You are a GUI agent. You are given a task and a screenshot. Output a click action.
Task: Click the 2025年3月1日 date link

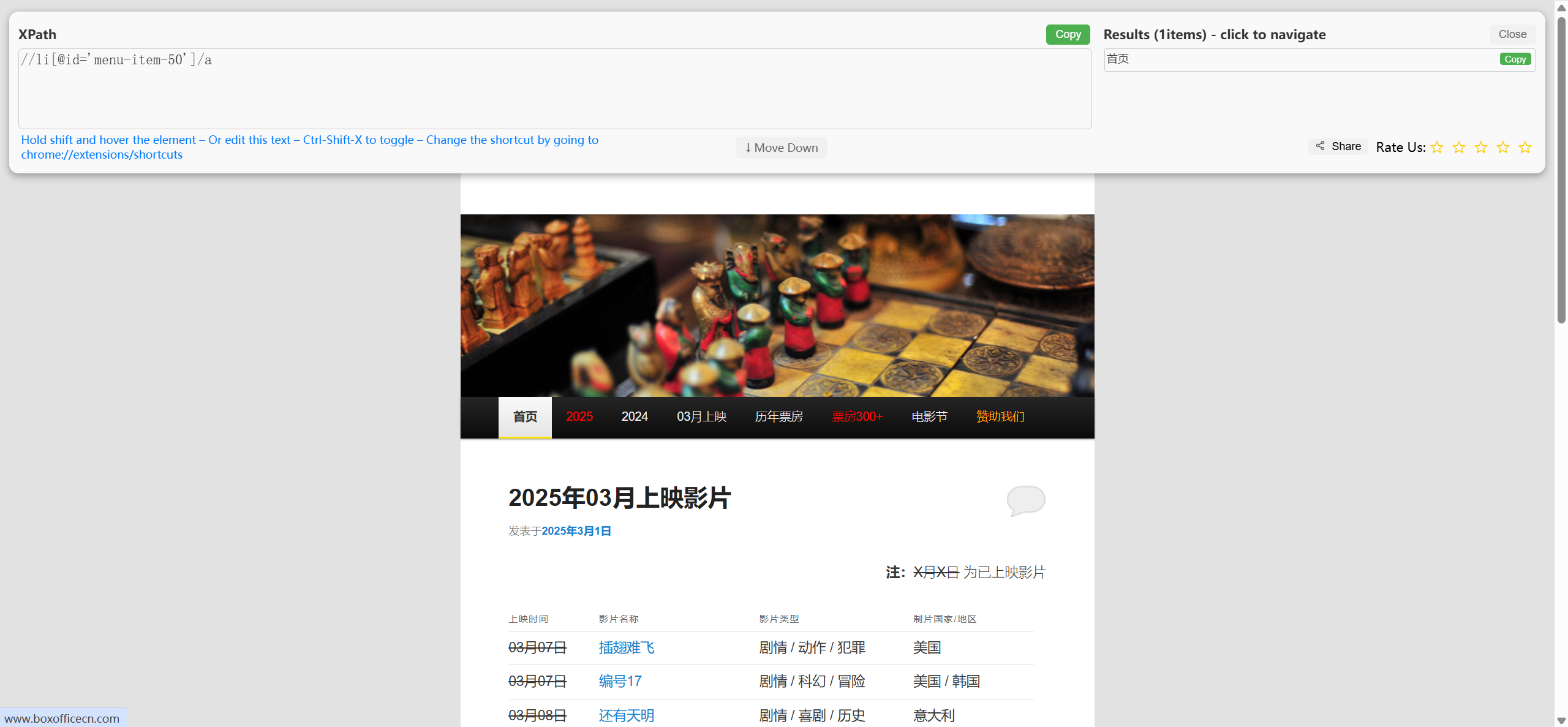[x=576, y=531]
